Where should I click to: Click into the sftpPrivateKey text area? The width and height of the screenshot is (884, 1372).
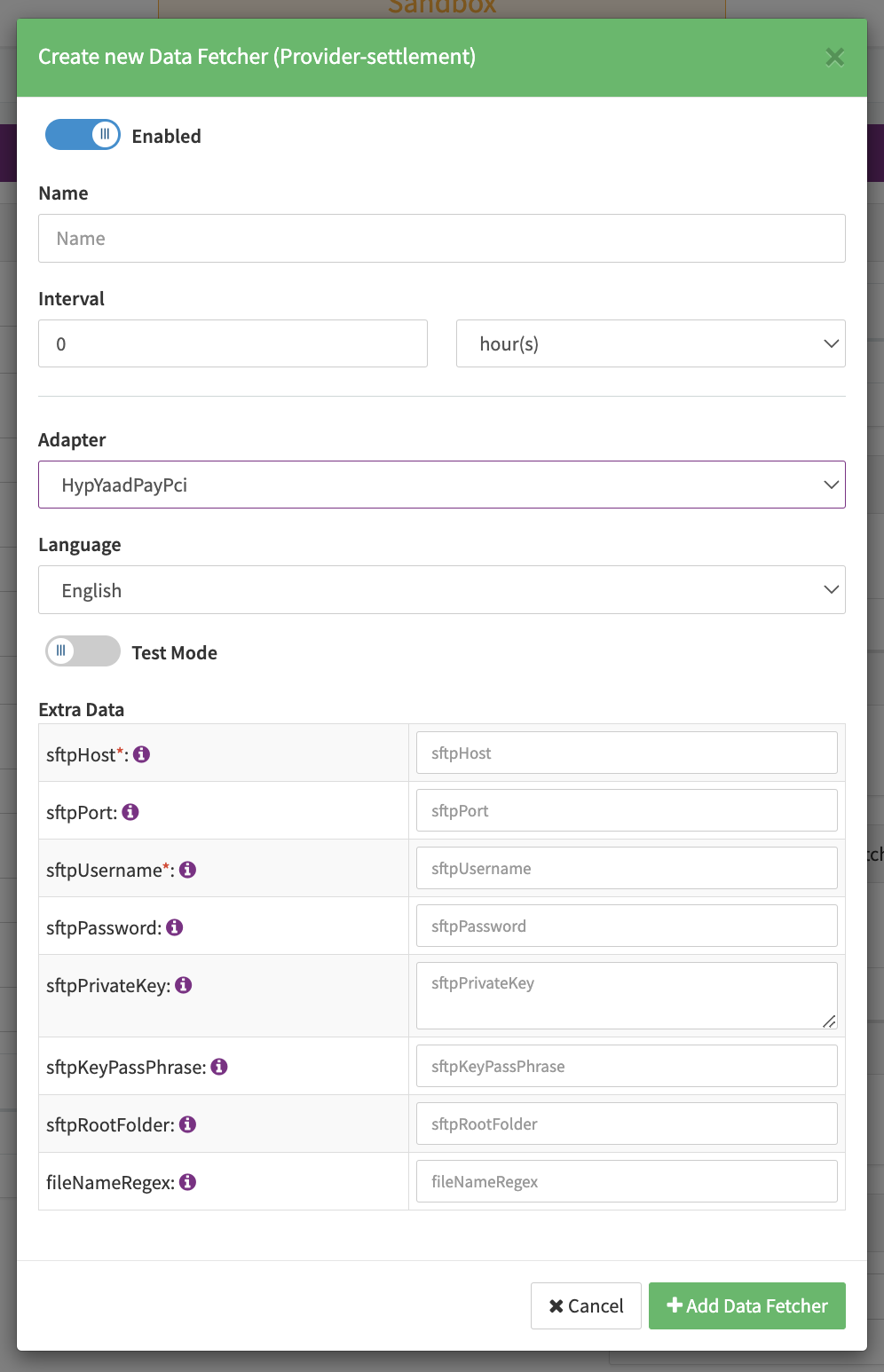click(x=626, y=996)
